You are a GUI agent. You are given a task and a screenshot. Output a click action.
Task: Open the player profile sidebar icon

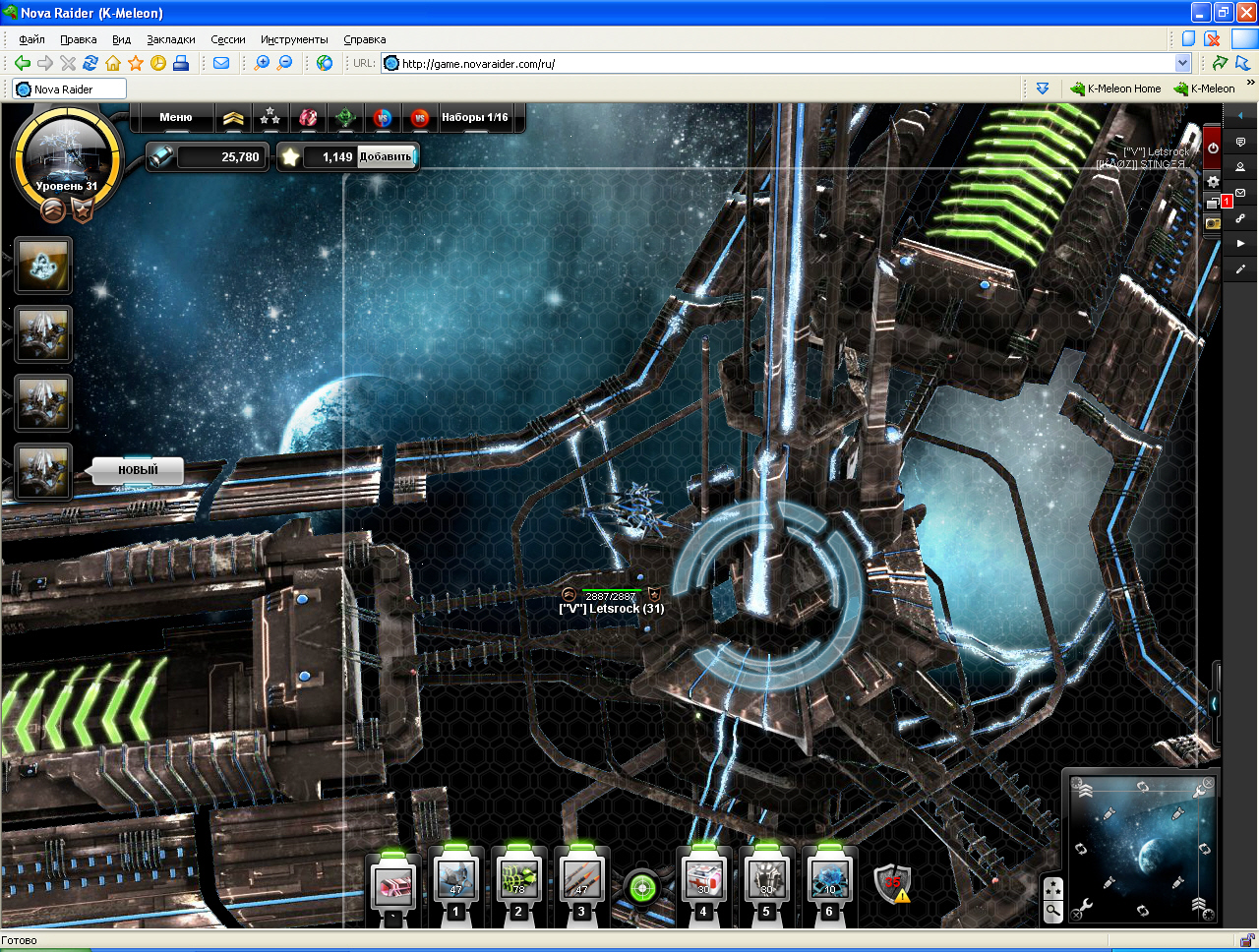pos(1240,167)
